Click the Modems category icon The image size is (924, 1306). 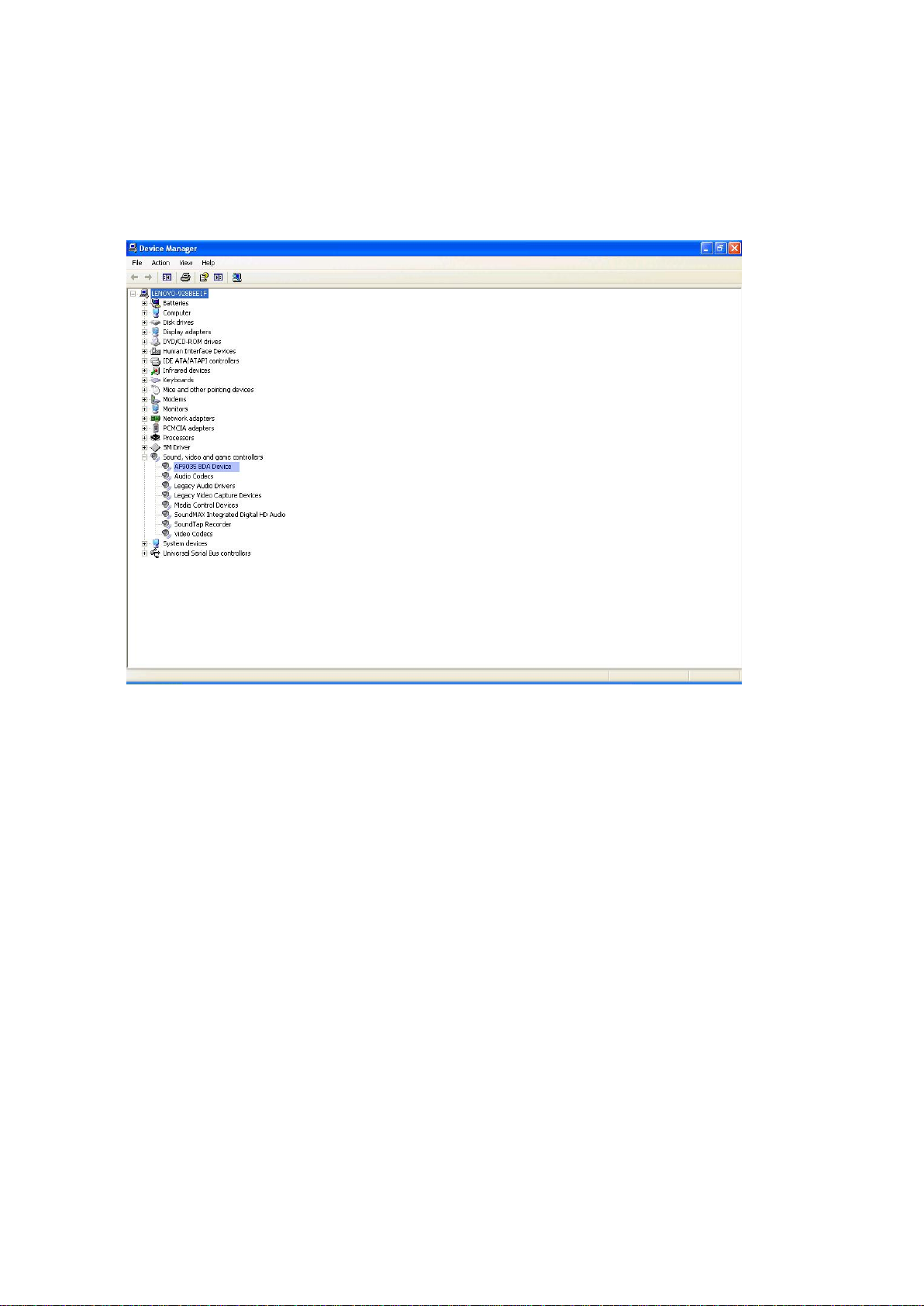click(155, 399)
